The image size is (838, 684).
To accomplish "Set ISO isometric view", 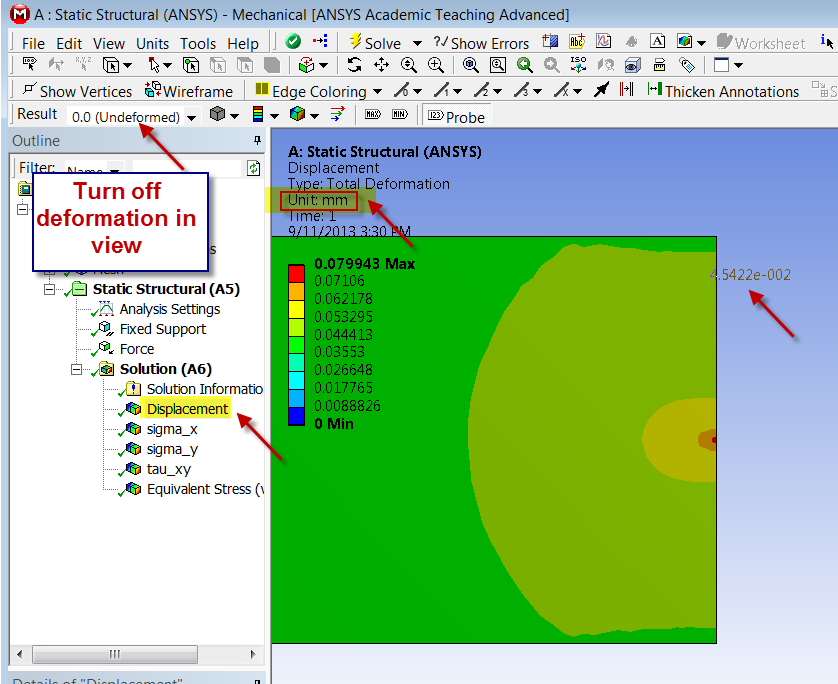I will (578, 65).
